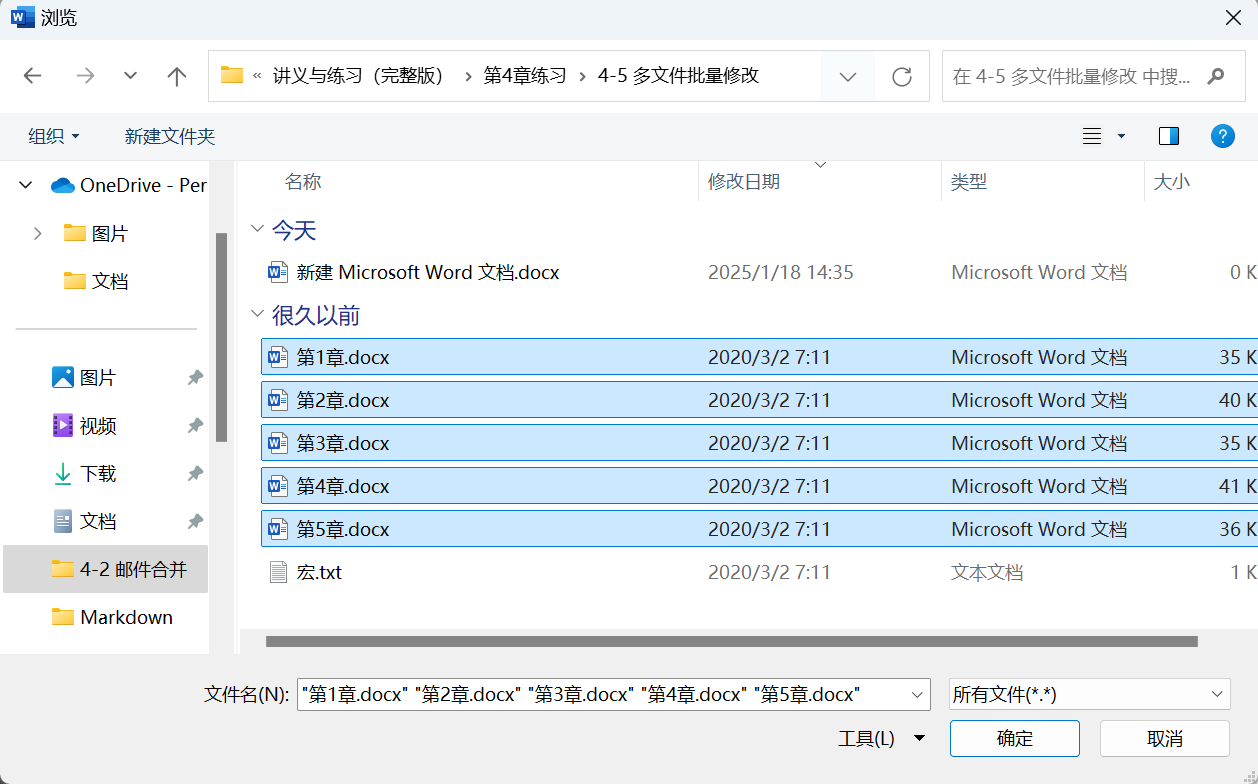Click the 取消 button
Viewport: 1258px width, 784px height.
click(1165, 739)
